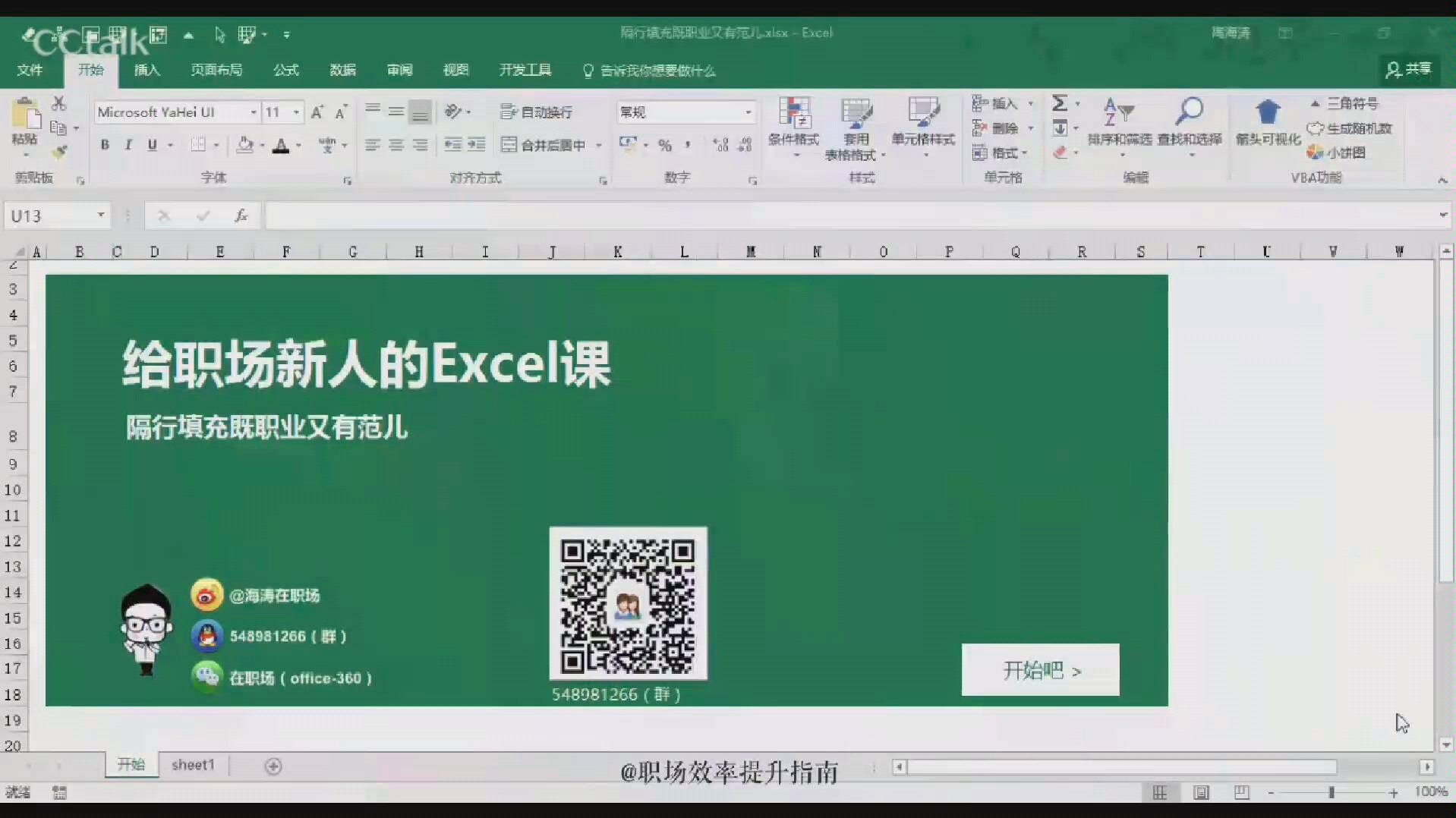
Task: Open the Conditional Formatting icon
Action: 794,114
